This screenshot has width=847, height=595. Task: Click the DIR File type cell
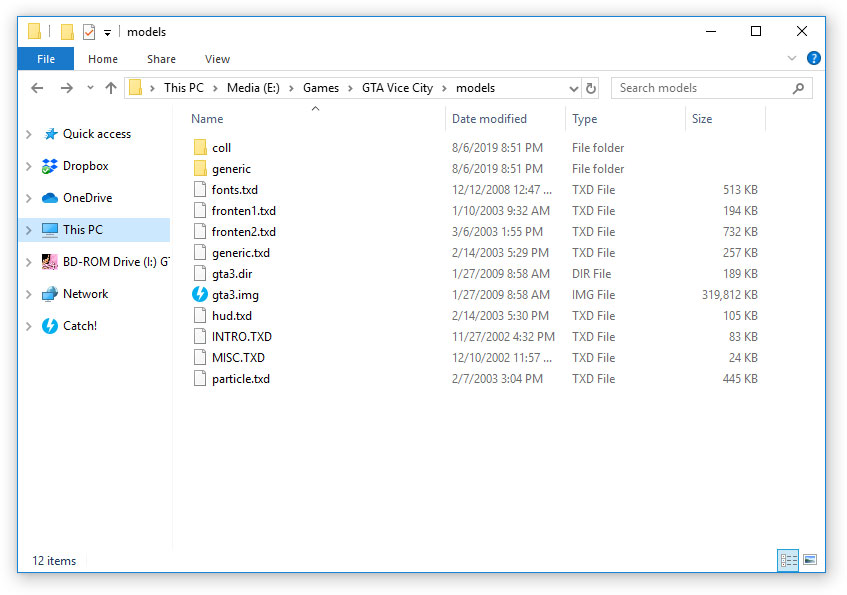(591, 273)
